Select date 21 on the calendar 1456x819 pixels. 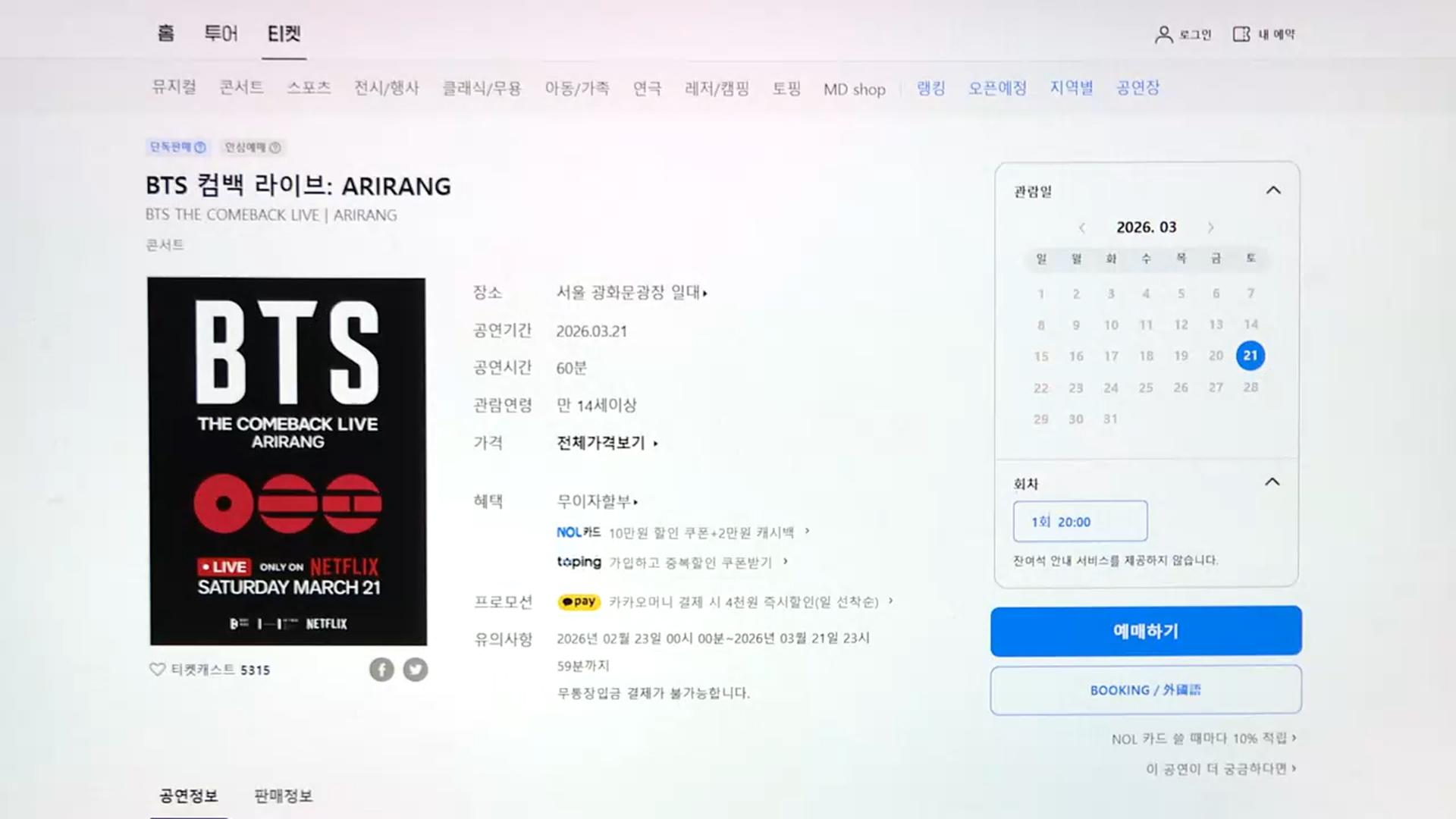(x=1250, y=356)
